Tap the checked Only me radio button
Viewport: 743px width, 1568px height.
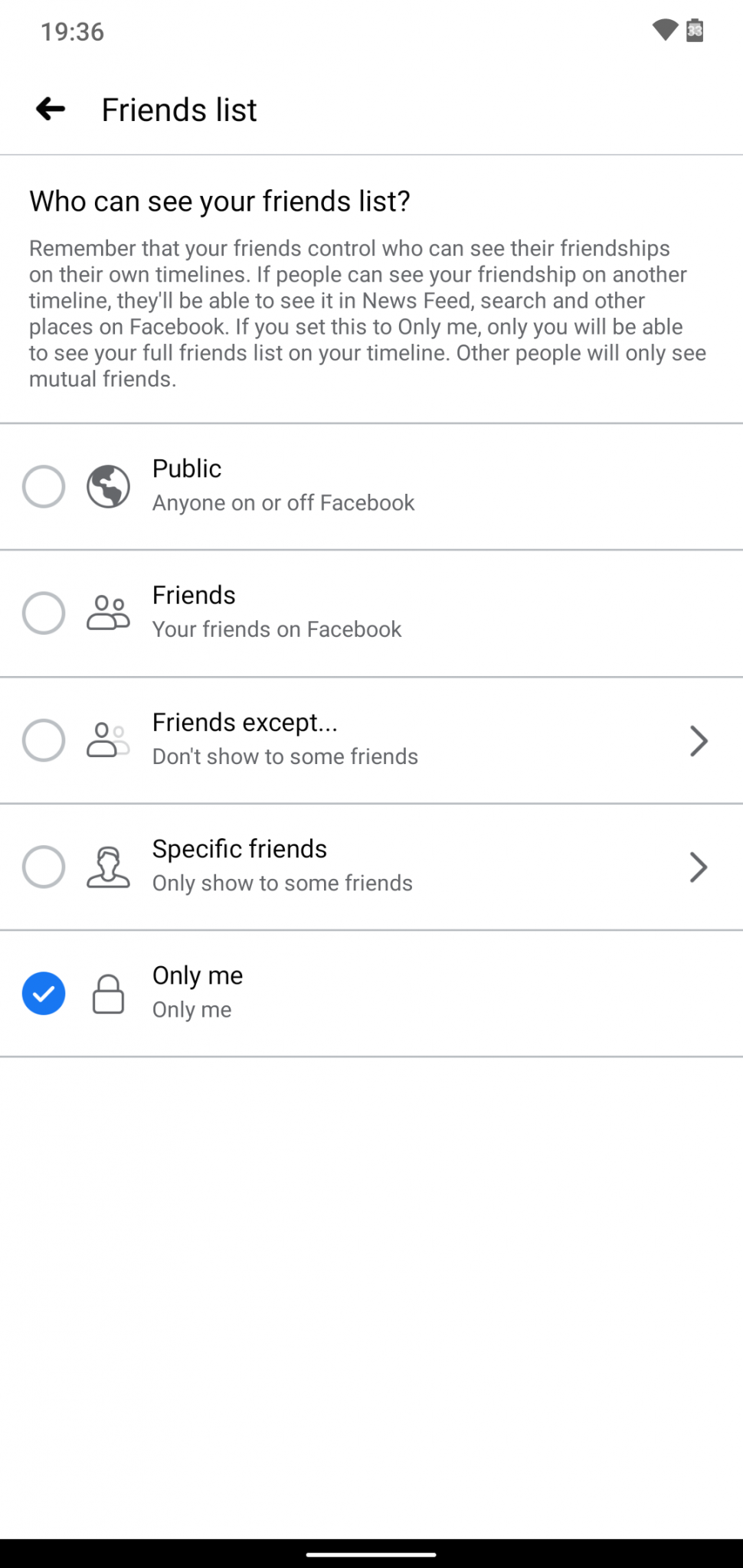click(44, 994)
